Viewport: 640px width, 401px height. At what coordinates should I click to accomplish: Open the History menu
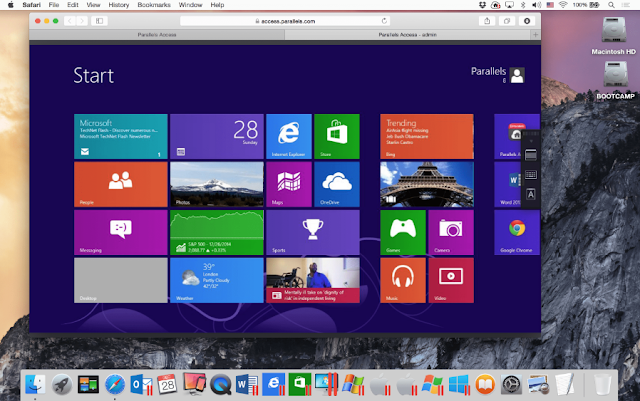[119, 5]
